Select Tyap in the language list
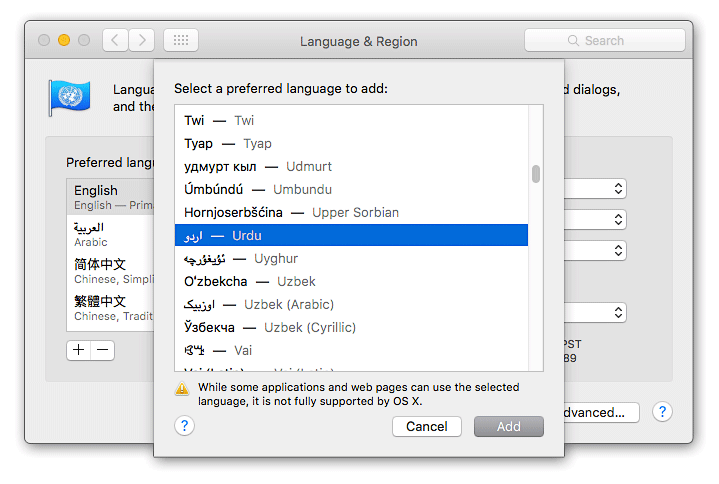719x484 pixels. [x=351, y=143]
